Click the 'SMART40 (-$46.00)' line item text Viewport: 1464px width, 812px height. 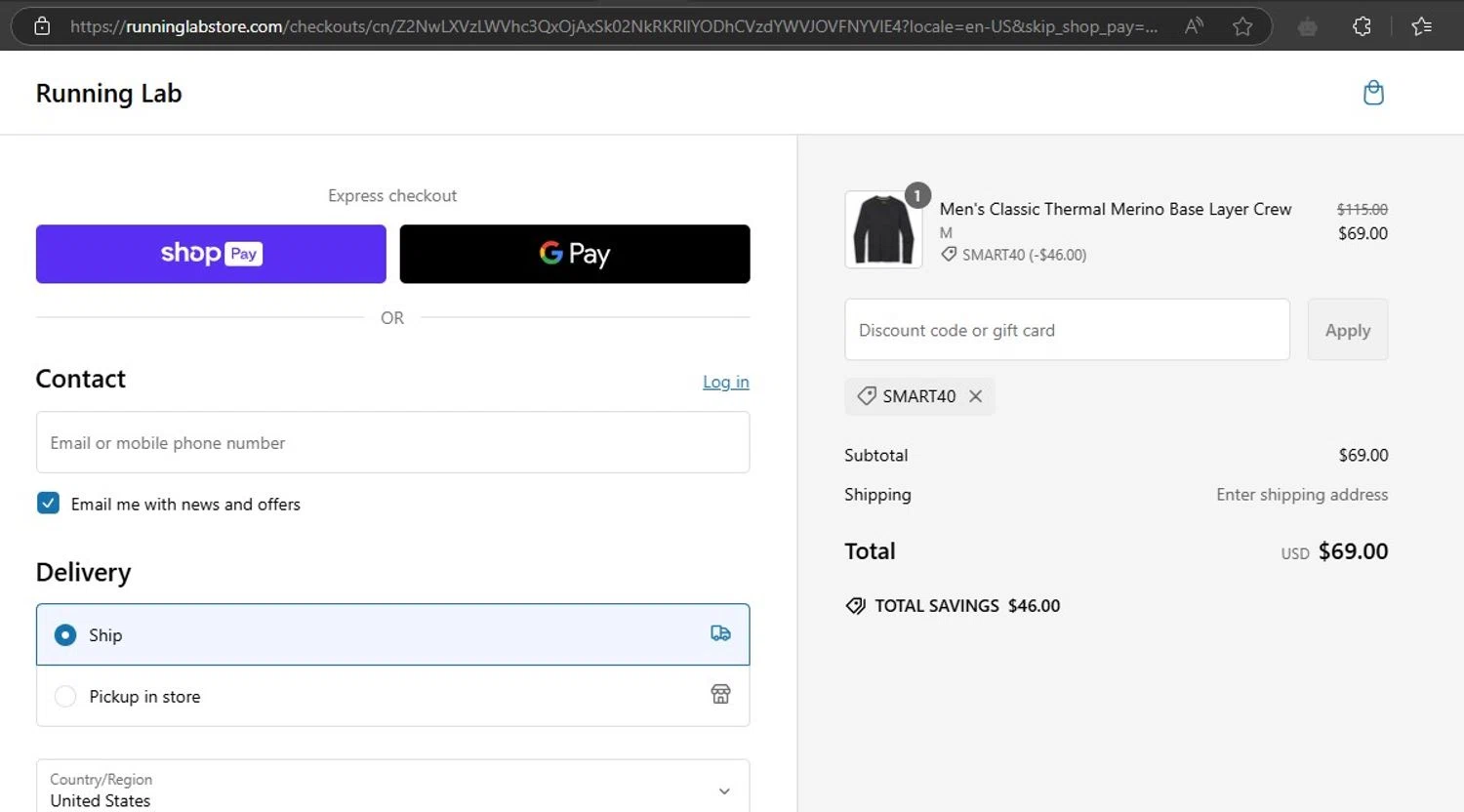coord(1024,255)
